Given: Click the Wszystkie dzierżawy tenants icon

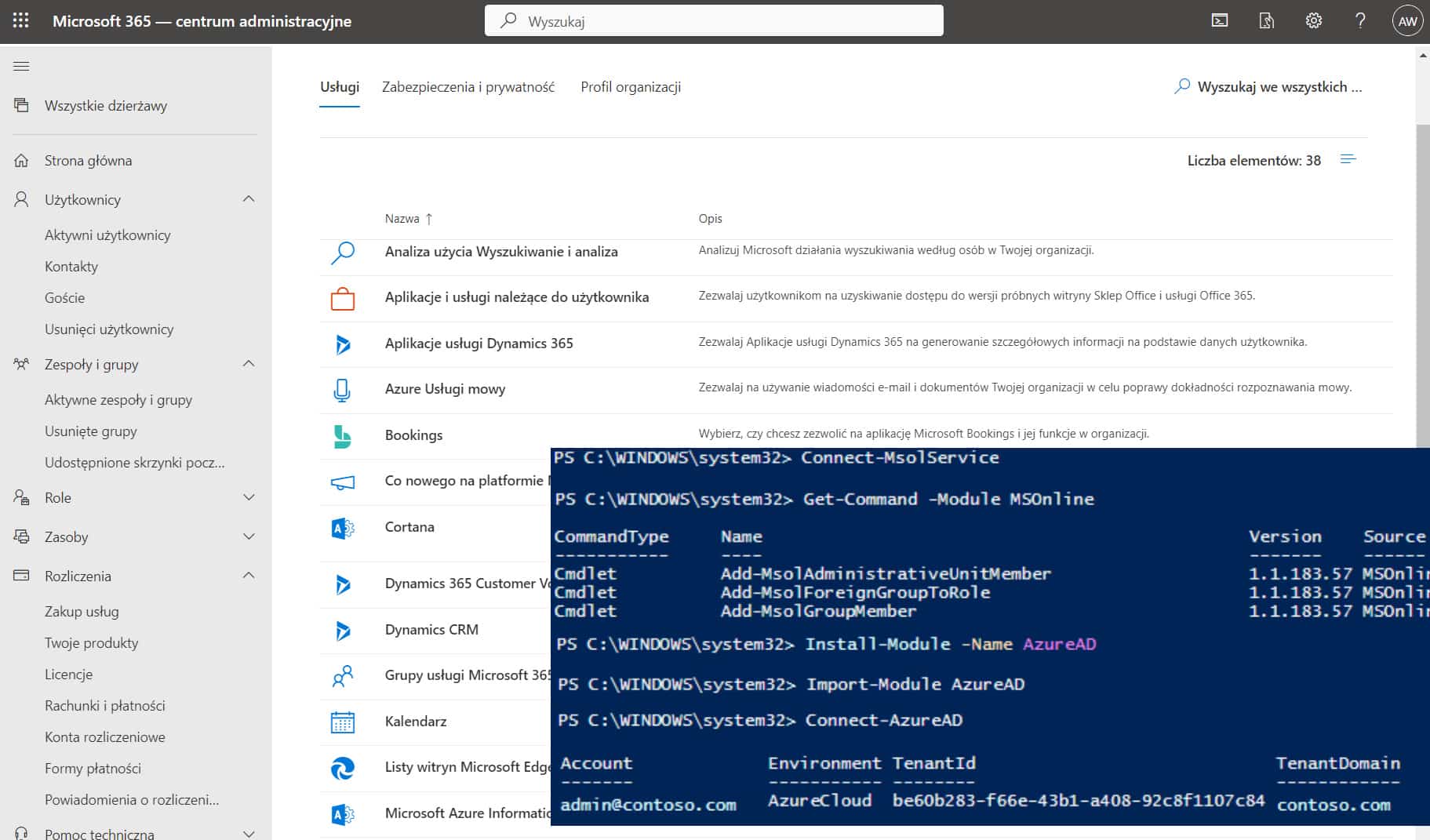Looking at the screenshot, I should coord(21,105).
